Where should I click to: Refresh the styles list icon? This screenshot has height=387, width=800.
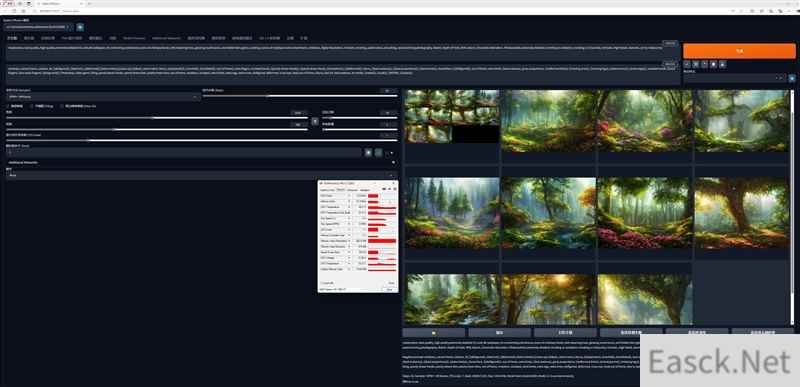792,78
